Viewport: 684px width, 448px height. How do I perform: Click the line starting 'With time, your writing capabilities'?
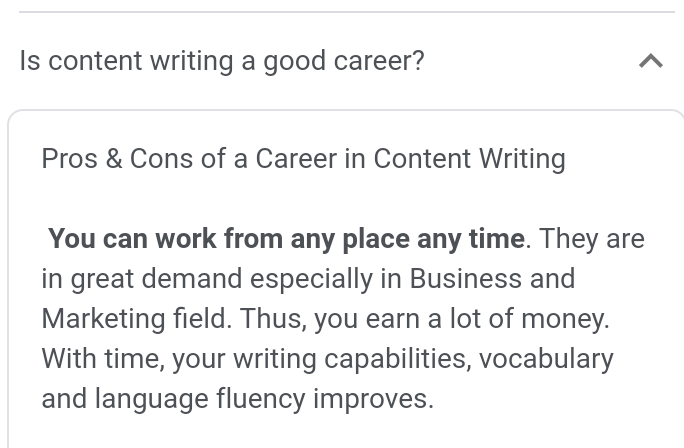pyautogui.click(x=328, y=359)
